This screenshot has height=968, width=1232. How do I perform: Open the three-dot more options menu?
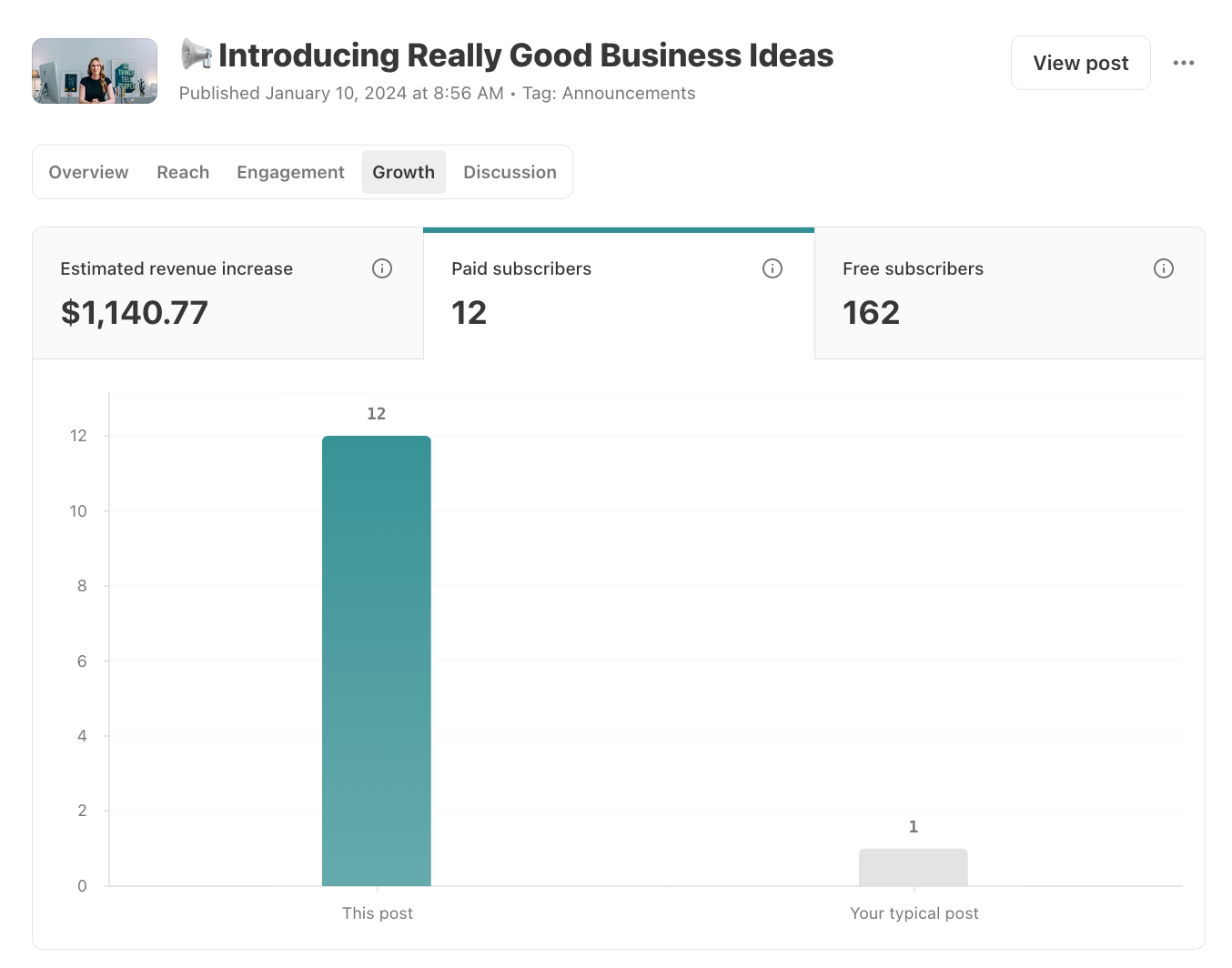pyautogui.click(x=1183, y=63)
